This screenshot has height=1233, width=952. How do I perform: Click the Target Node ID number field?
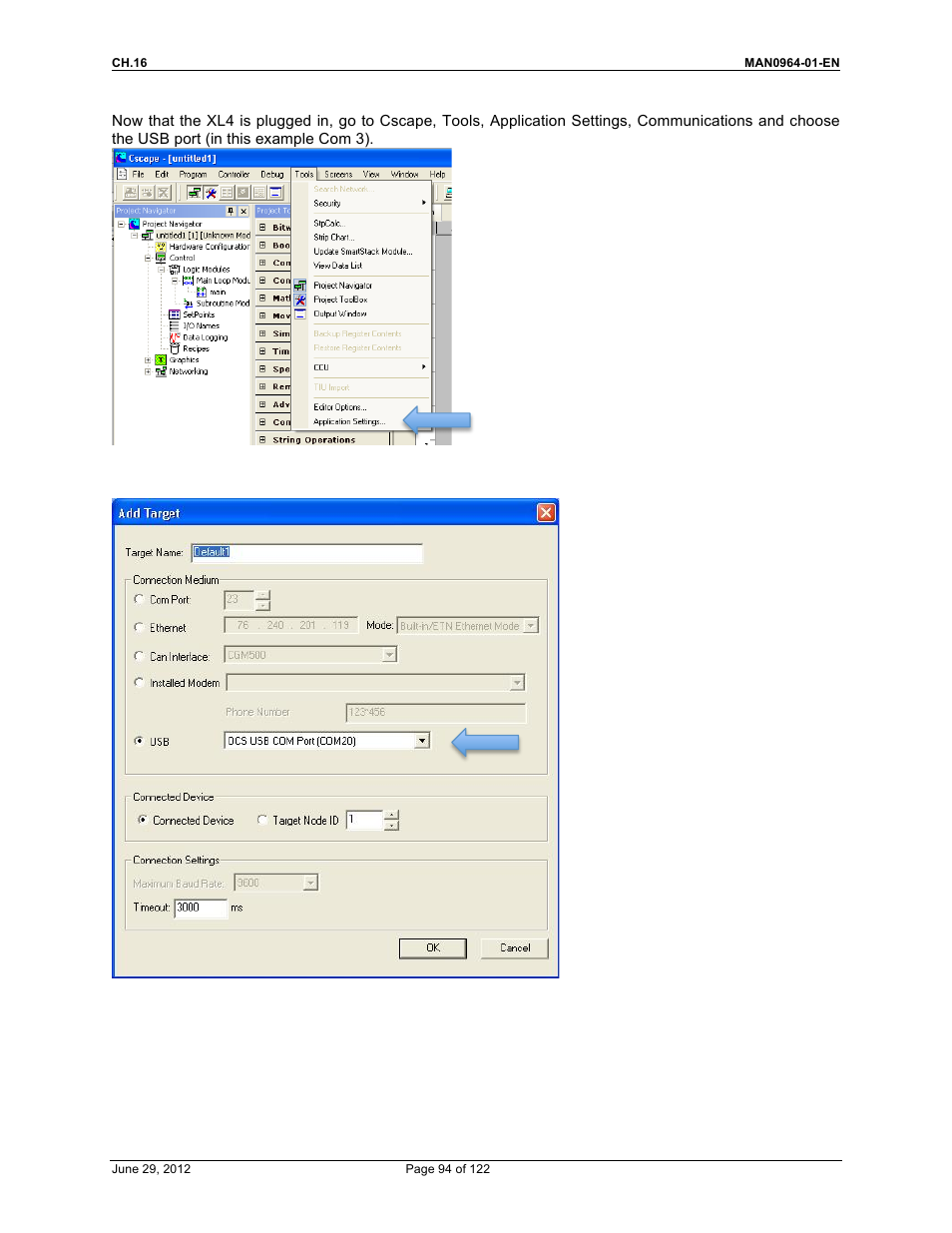[365, 820]
